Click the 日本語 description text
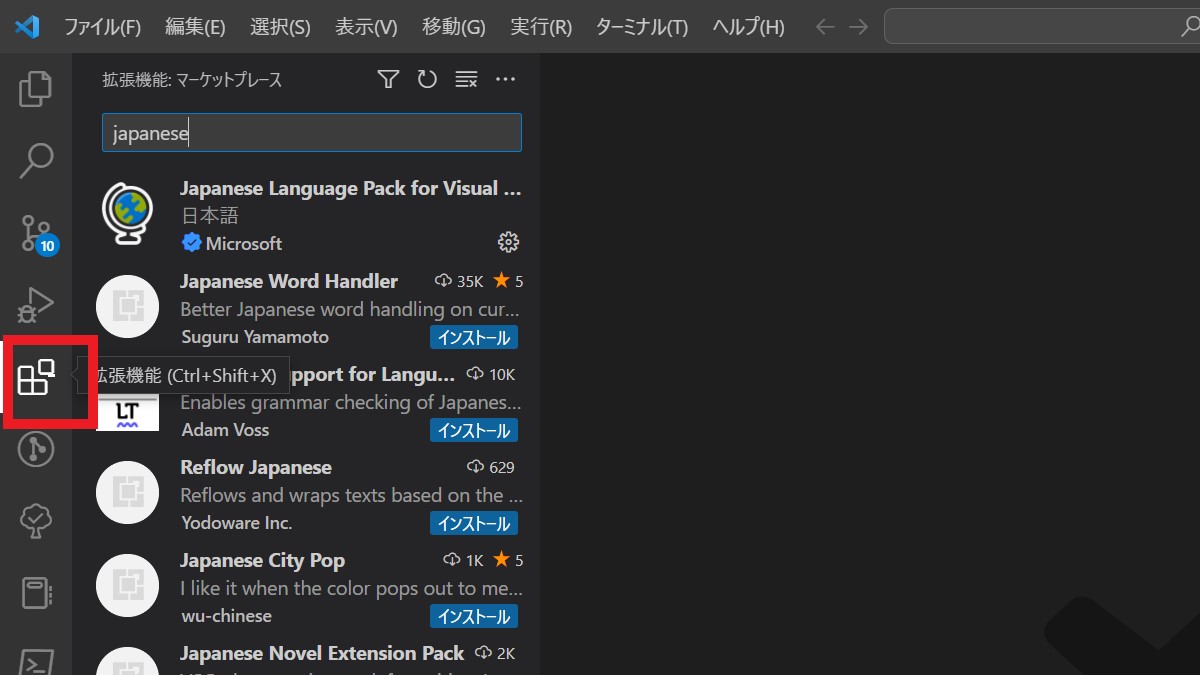 (209, 215)
